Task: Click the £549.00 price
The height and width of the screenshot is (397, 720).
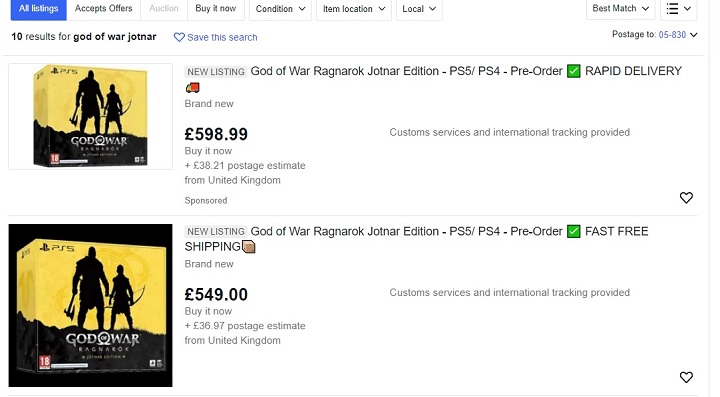Action: tap(216, 294)
